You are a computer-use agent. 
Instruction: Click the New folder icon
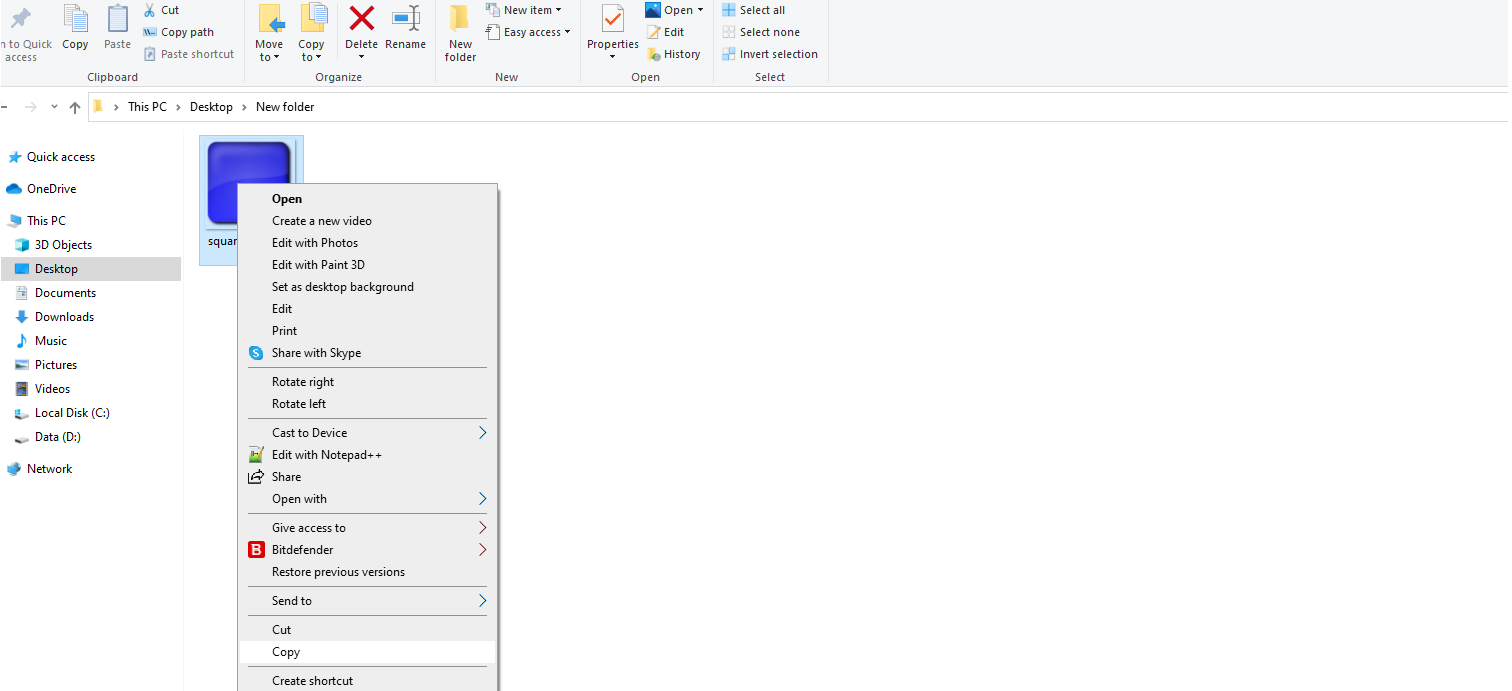(460, 20)
